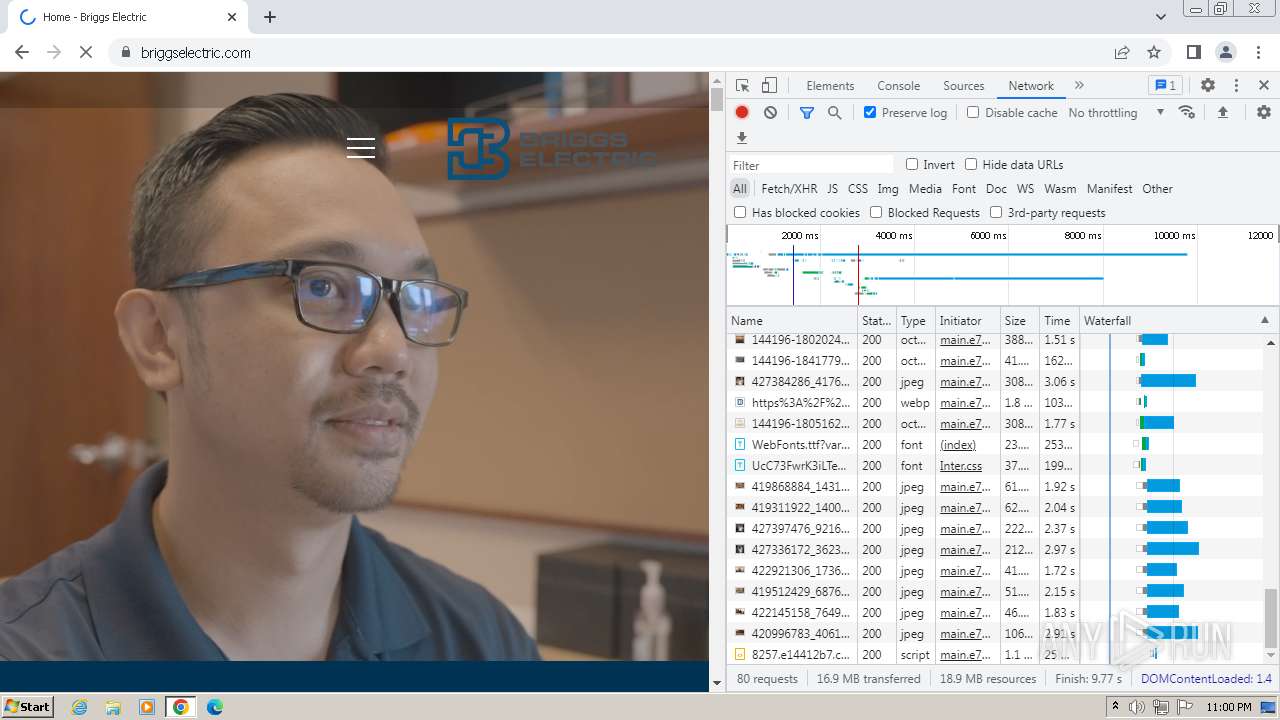The height and width of the screenshot is (720, 1280).
Task: Go back to previous page
Action: click(22, 52)
